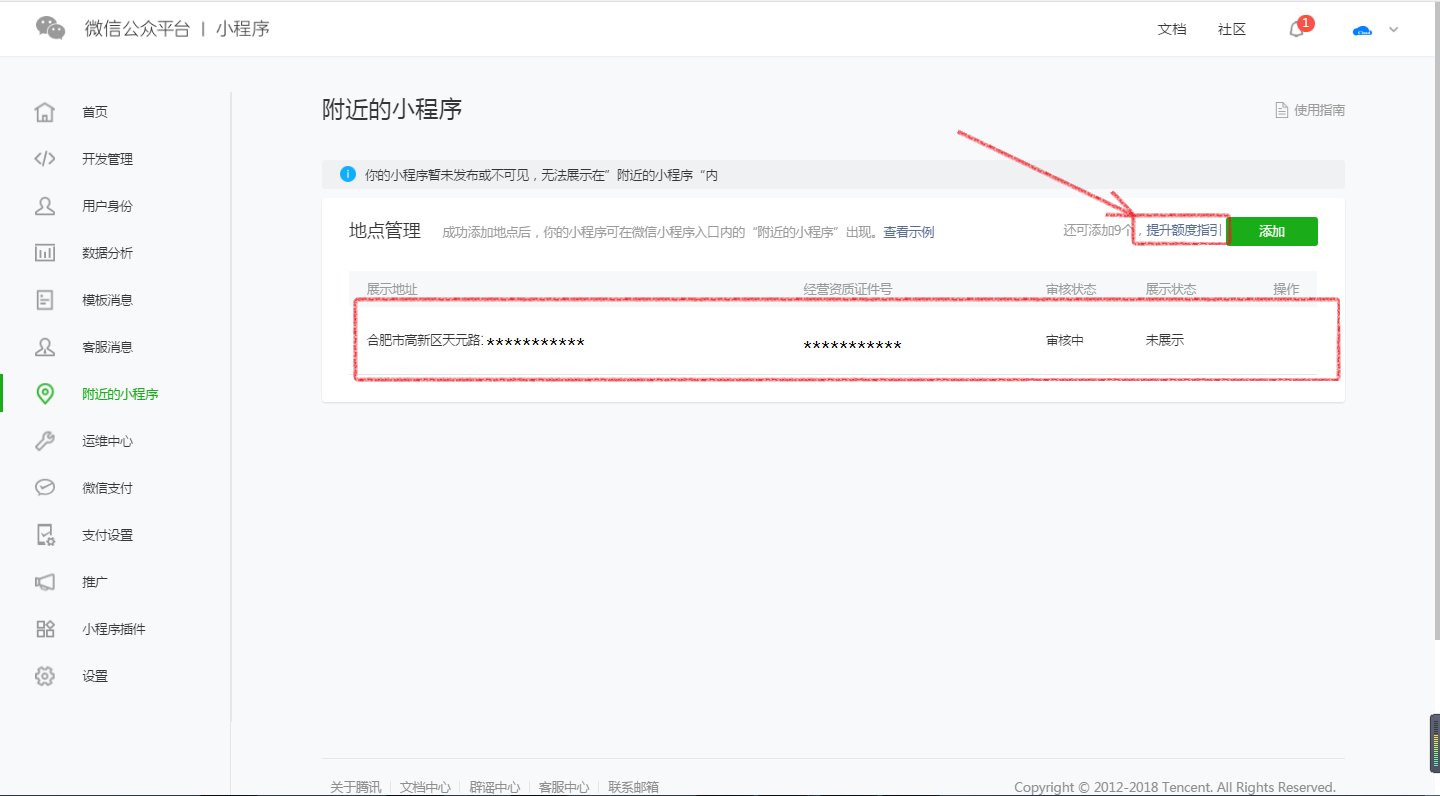Click the 提升额度指引 quota guide link
Image resolution: width=1440 pixels, height=796 pixels.
point(1181,229)
